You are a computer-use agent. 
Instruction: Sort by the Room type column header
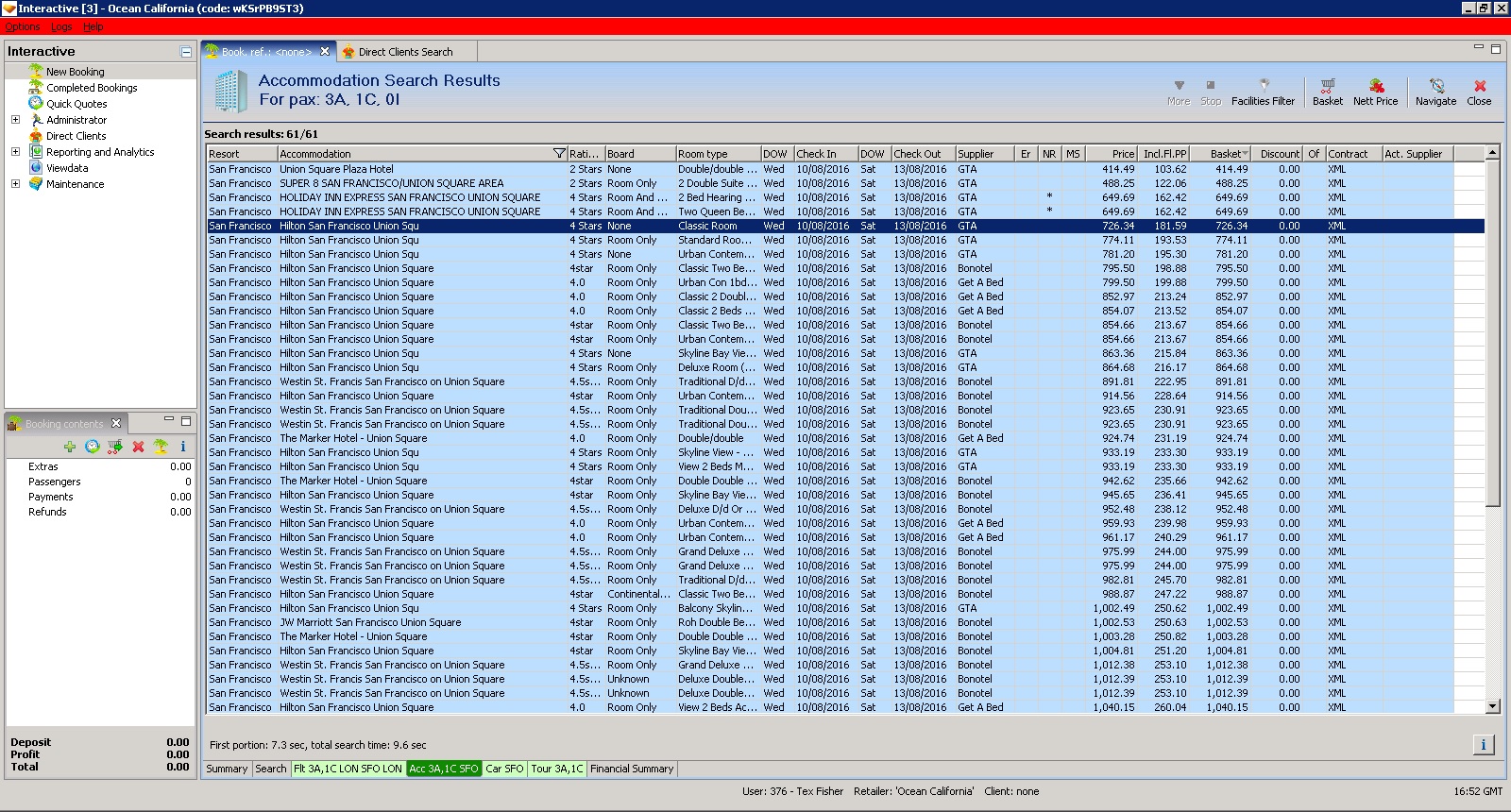point(718,154)
